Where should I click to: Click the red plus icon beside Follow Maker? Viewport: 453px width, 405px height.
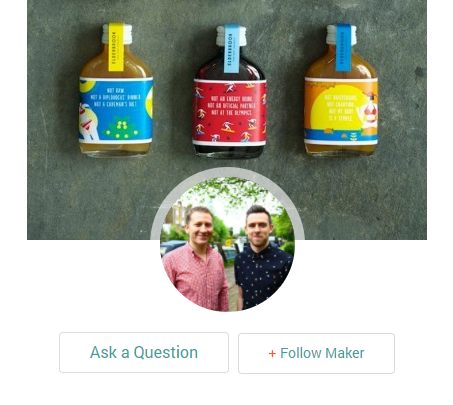pos(272,354)
